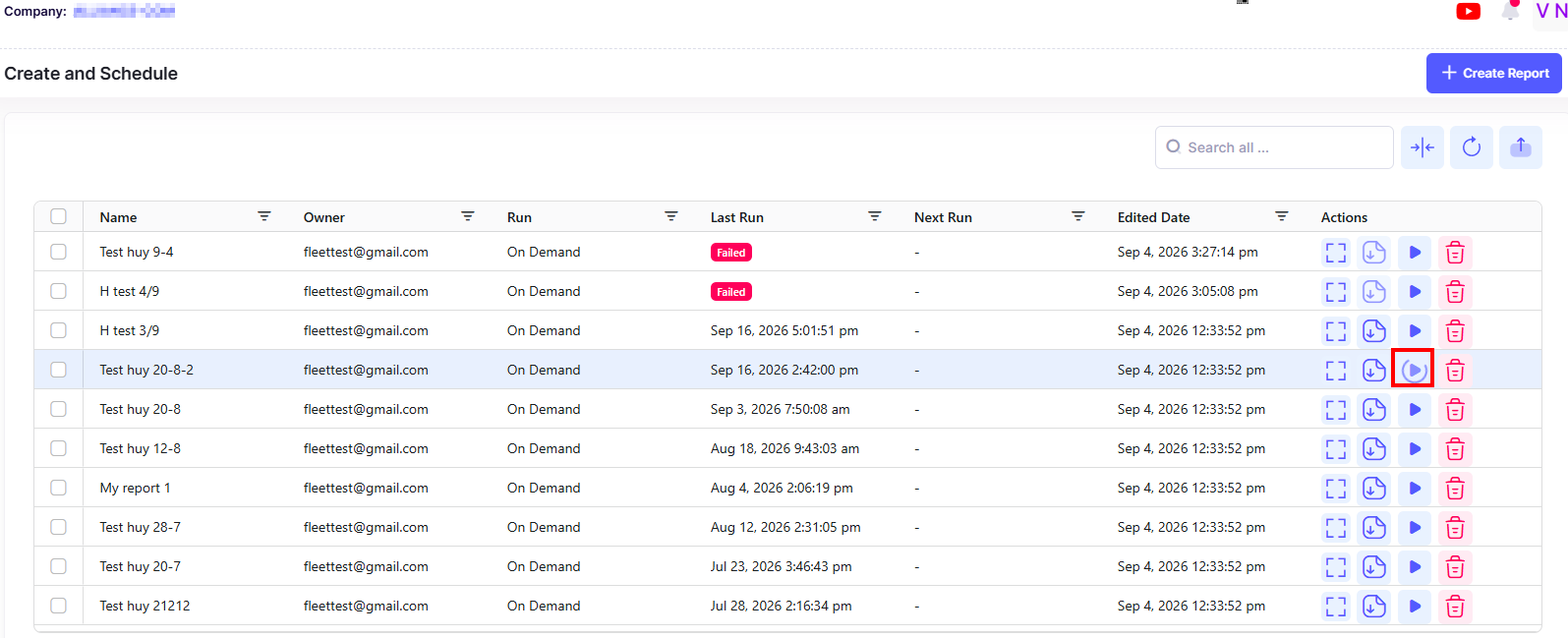This screenshot has height=638, width=1568.
Task: Delete the Test huy 28-7 report
Action: point(1455,528)
